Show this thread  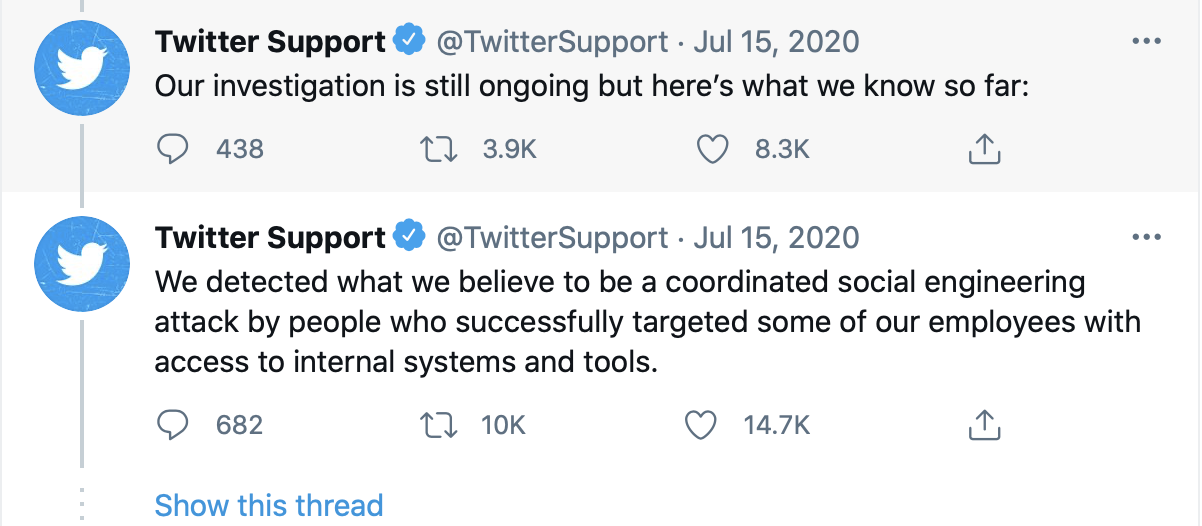tap(269, 505)
